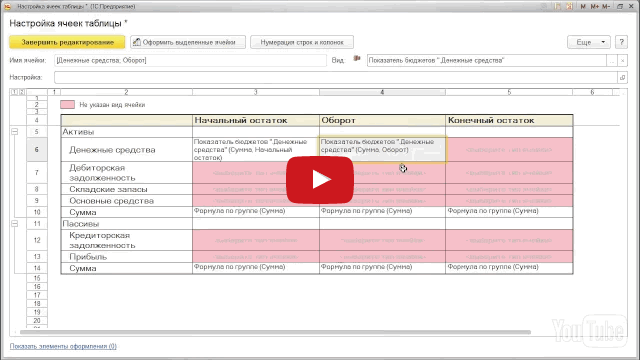Screen dimensions: 640x360
Task: Click the red play button overlay
Action: coord(320,180)
